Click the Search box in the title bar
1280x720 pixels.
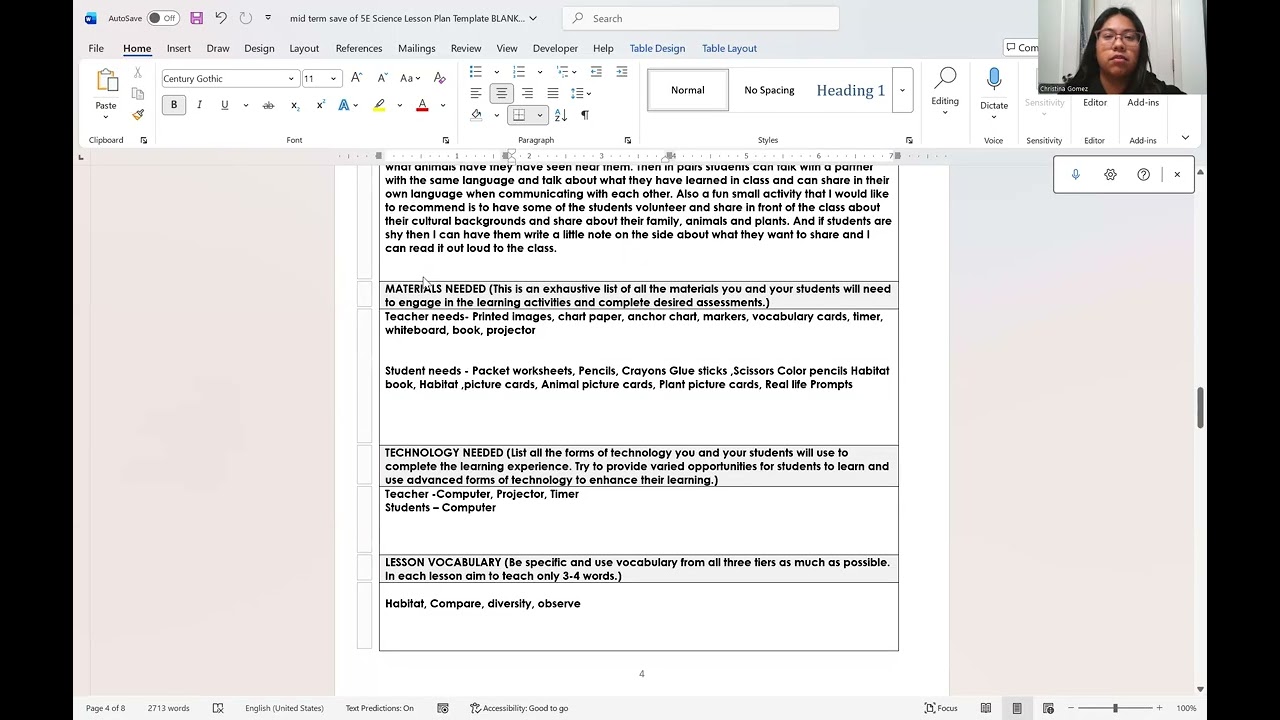click(x=701, y=18)
